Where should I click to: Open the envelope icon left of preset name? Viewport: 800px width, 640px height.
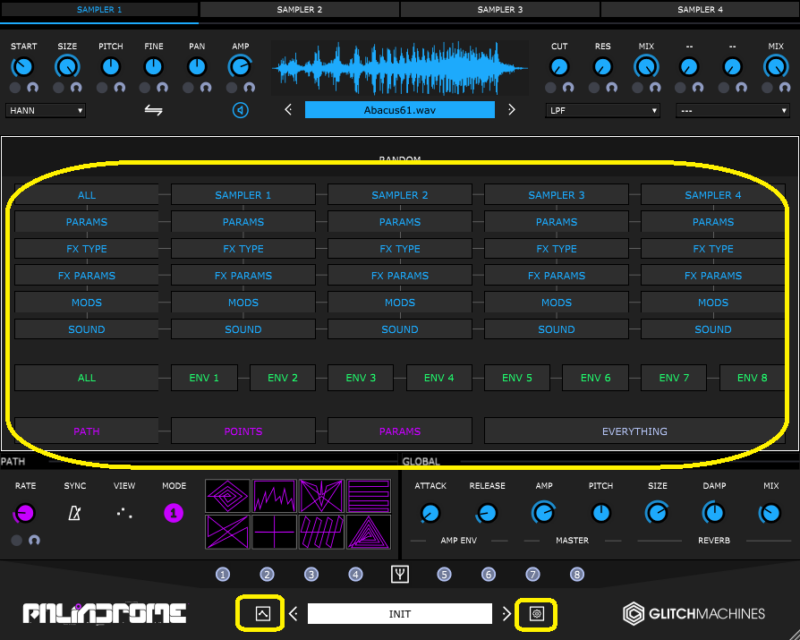click(263, 613)
